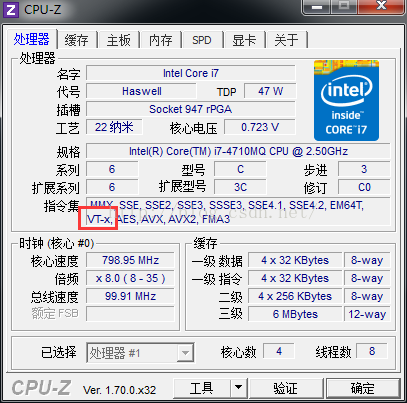
Task: Minimize the CPU-Z window
Action: pos(317,7)
